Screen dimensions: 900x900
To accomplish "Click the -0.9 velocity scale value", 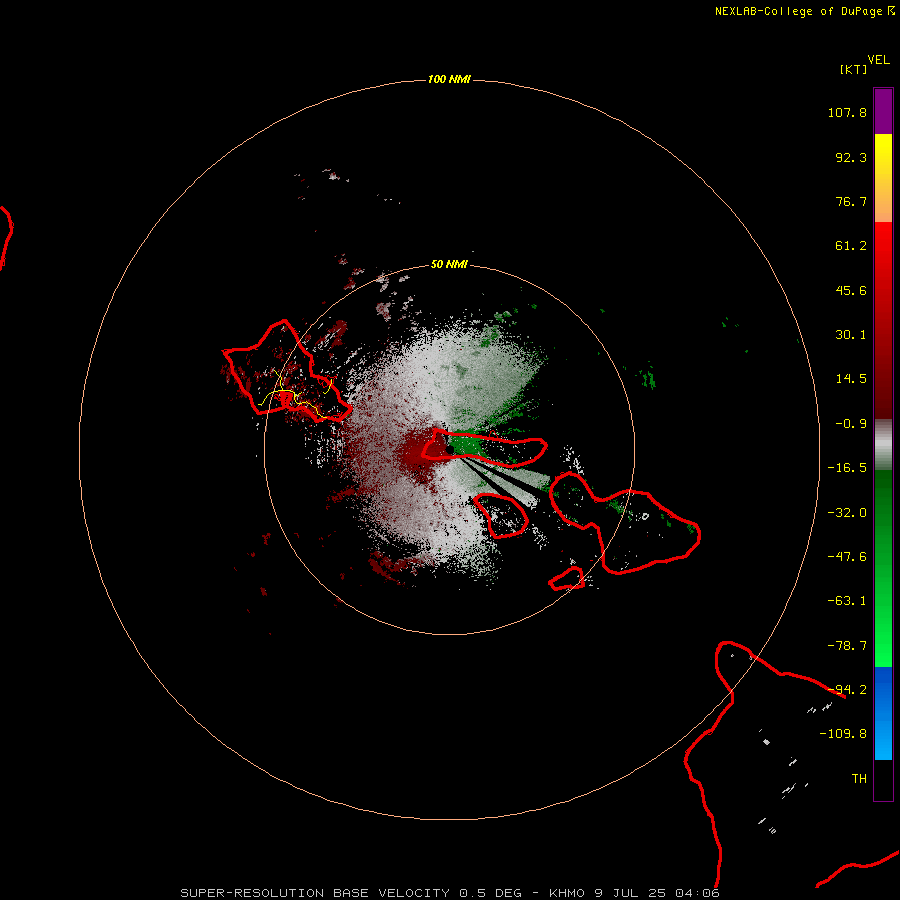I will (851, 424).
